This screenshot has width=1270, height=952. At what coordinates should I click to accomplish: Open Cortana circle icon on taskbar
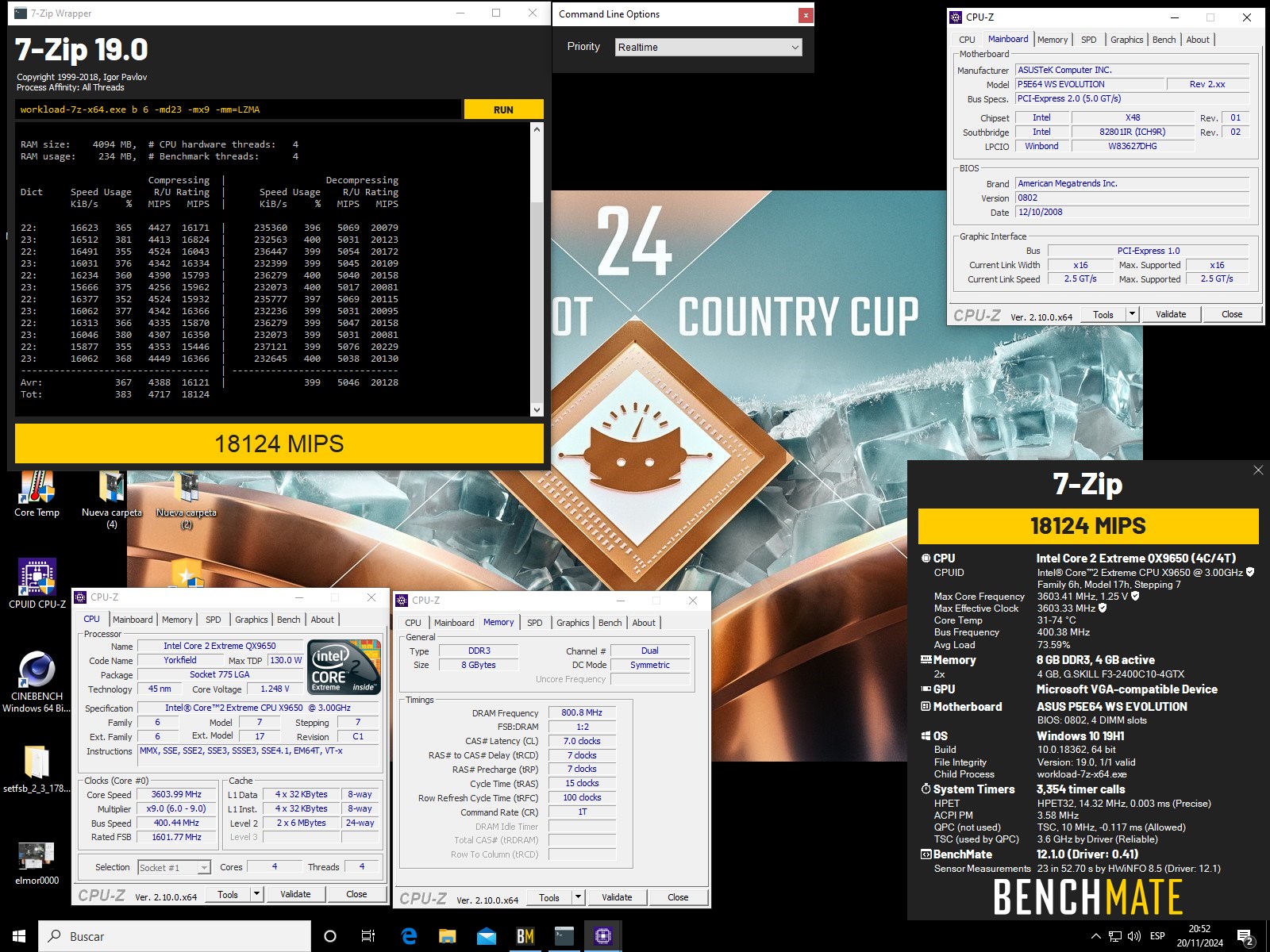pyautogui.click(x=330, y=936)
